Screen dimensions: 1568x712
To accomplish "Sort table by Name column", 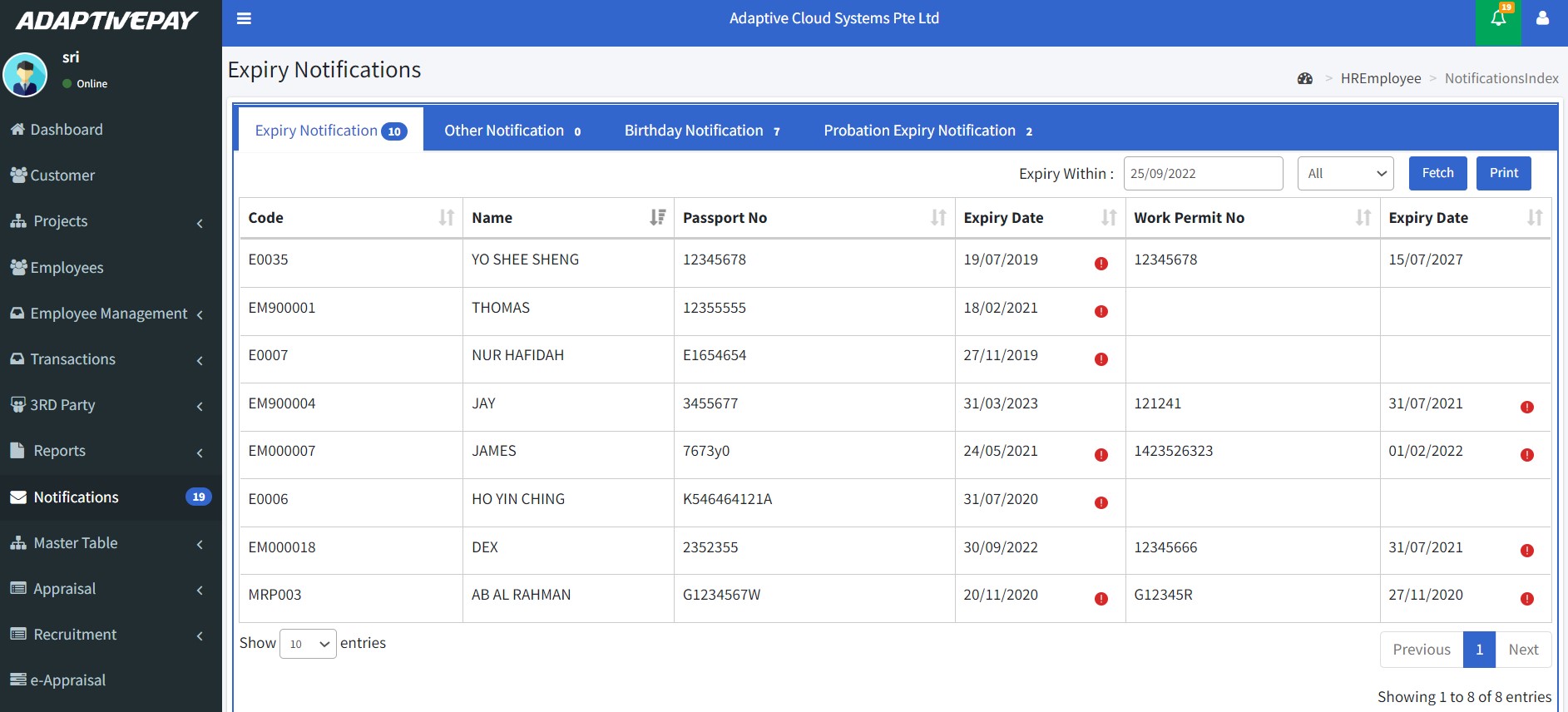I will click(x=568, y=218).
